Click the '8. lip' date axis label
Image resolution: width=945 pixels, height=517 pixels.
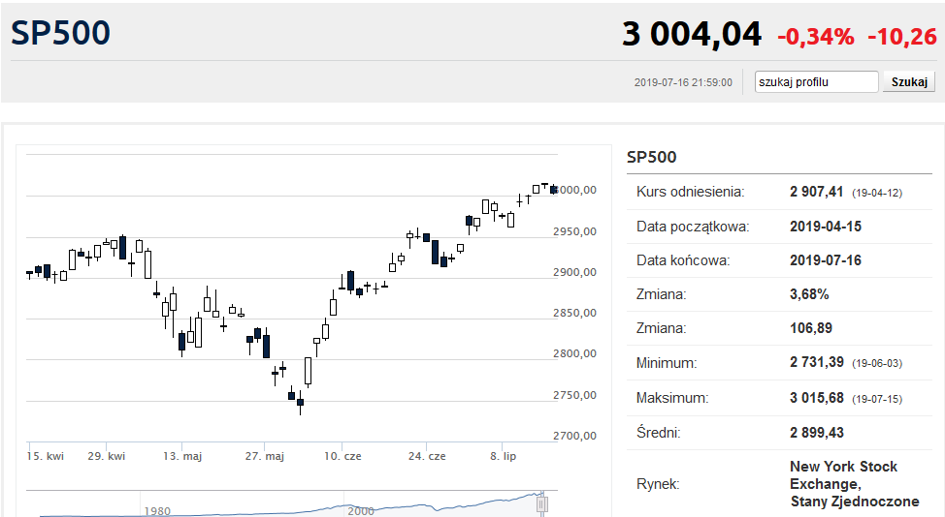point(503,456)
